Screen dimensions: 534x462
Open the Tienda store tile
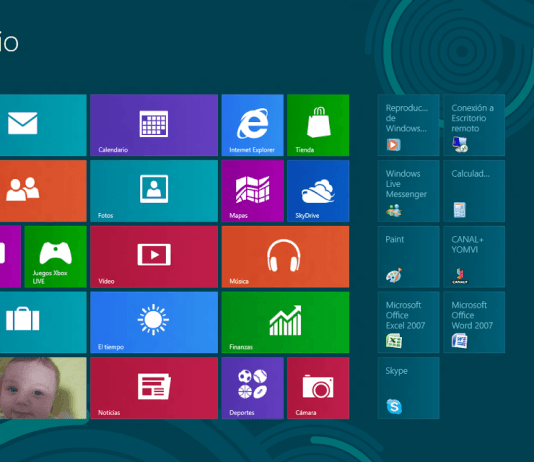318,125
